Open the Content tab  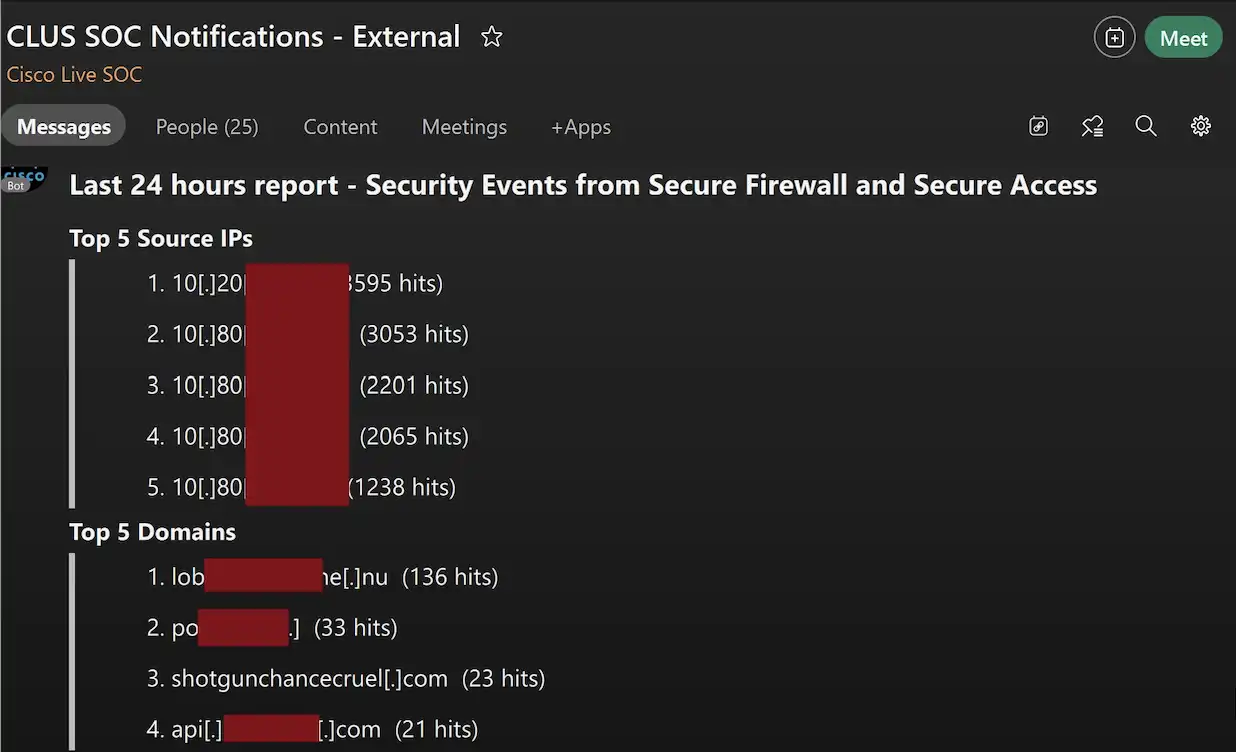coord(340,127)
